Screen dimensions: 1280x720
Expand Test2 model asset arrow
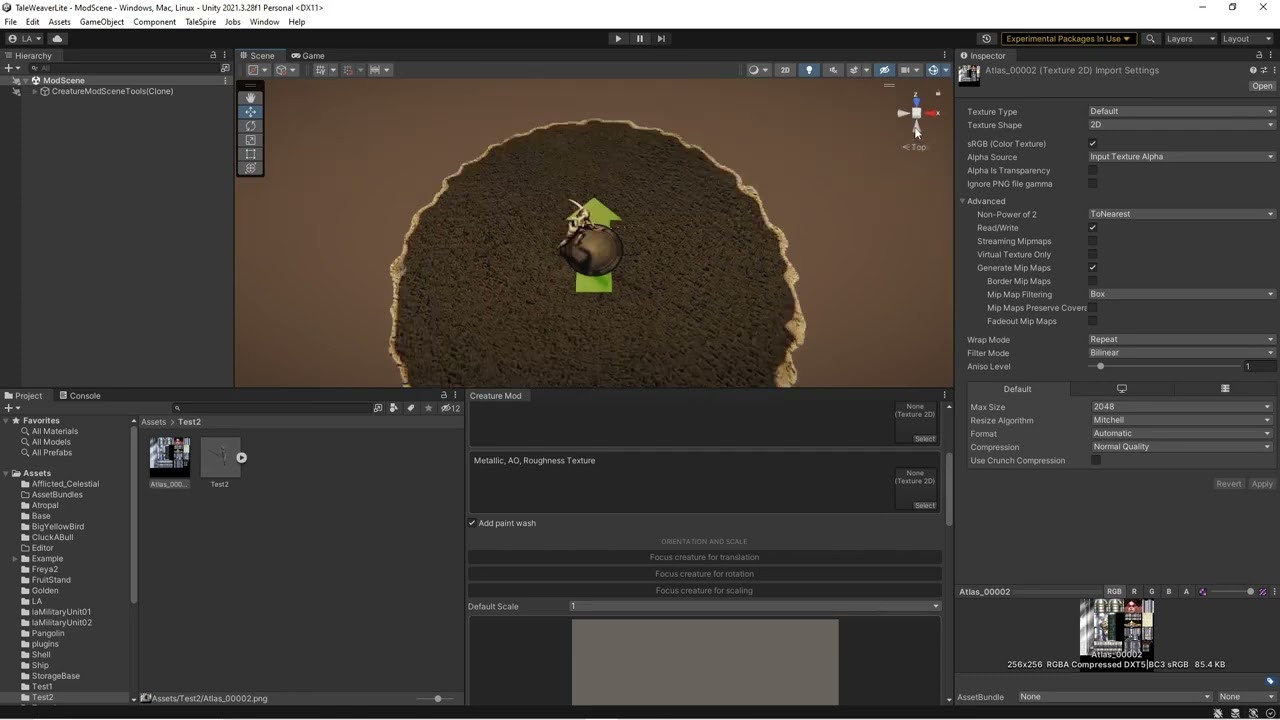[241, 458]
